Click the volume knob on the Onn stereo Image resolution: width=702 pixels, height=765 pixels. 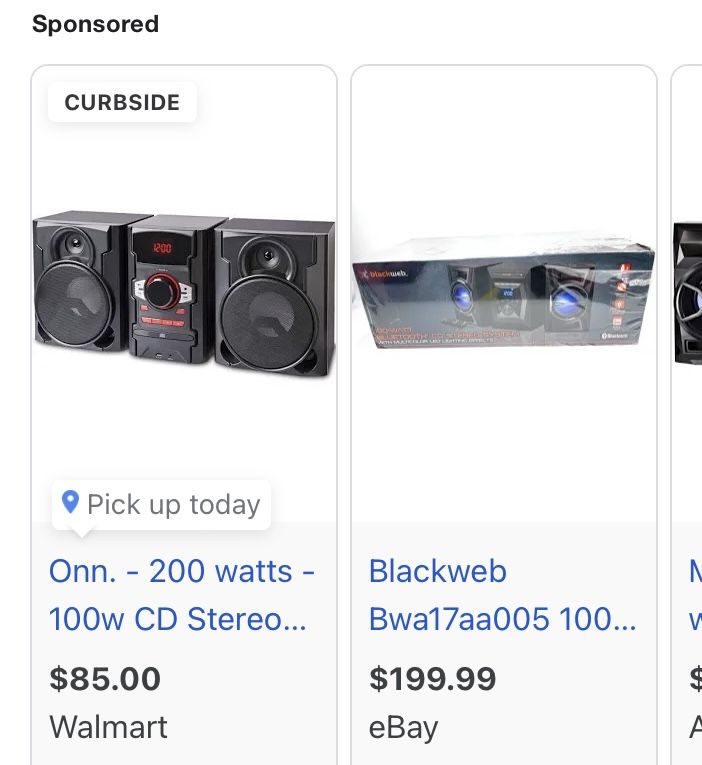pyautogui.click(x=161, y=290)
